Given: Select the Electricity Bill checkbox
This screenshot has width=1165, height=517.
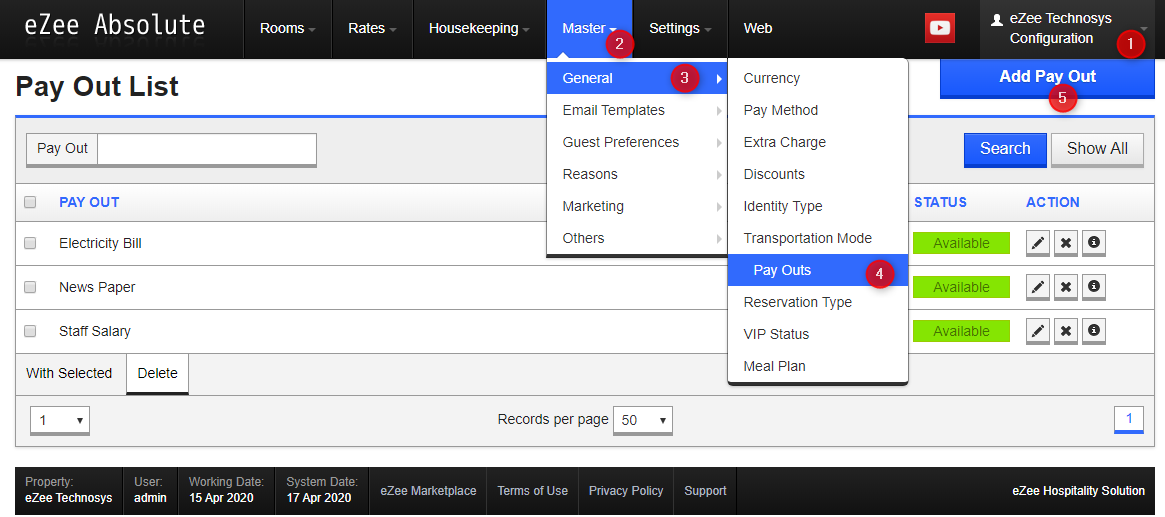Looking at the screenshot, I should 30,243.
